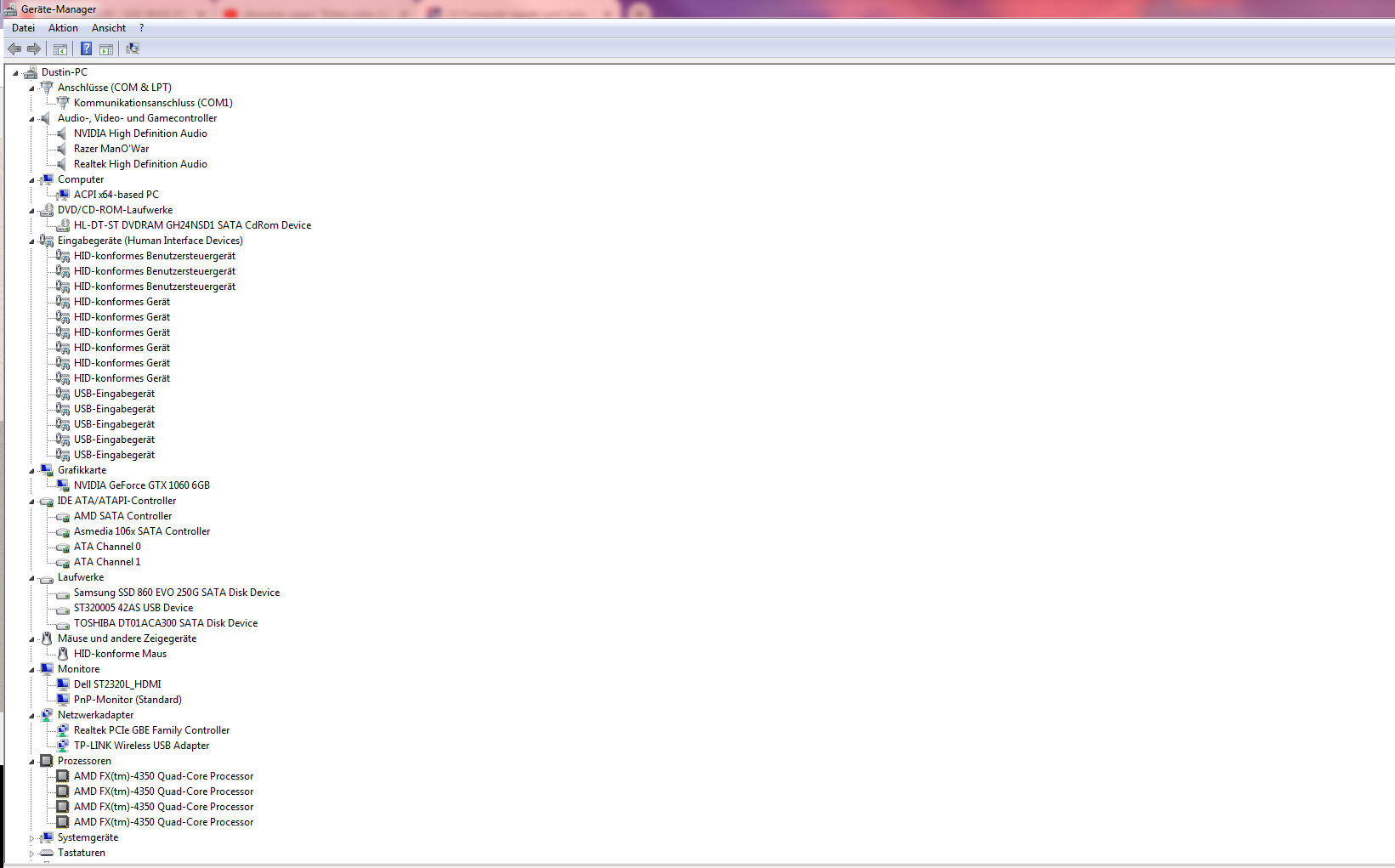The width and height of the screenshot is (1395, 868).
Task: Click the Kommunikationsanschluss (COM1) port icon
Action: pos(63,103)
